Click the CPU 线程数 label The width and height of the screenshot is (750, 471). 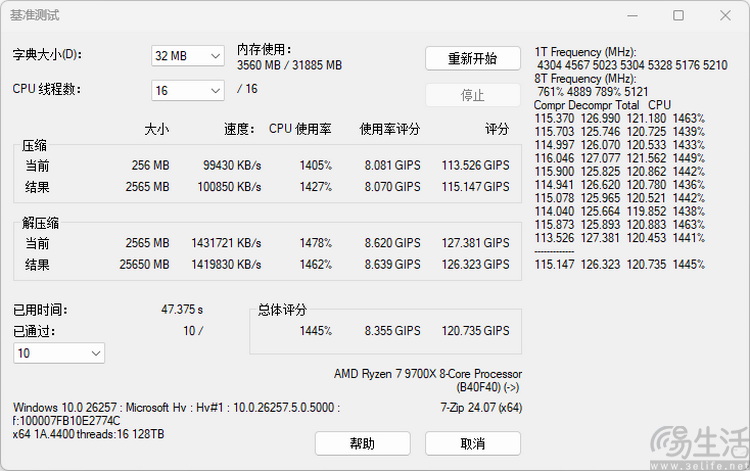[x=46, y=89]
